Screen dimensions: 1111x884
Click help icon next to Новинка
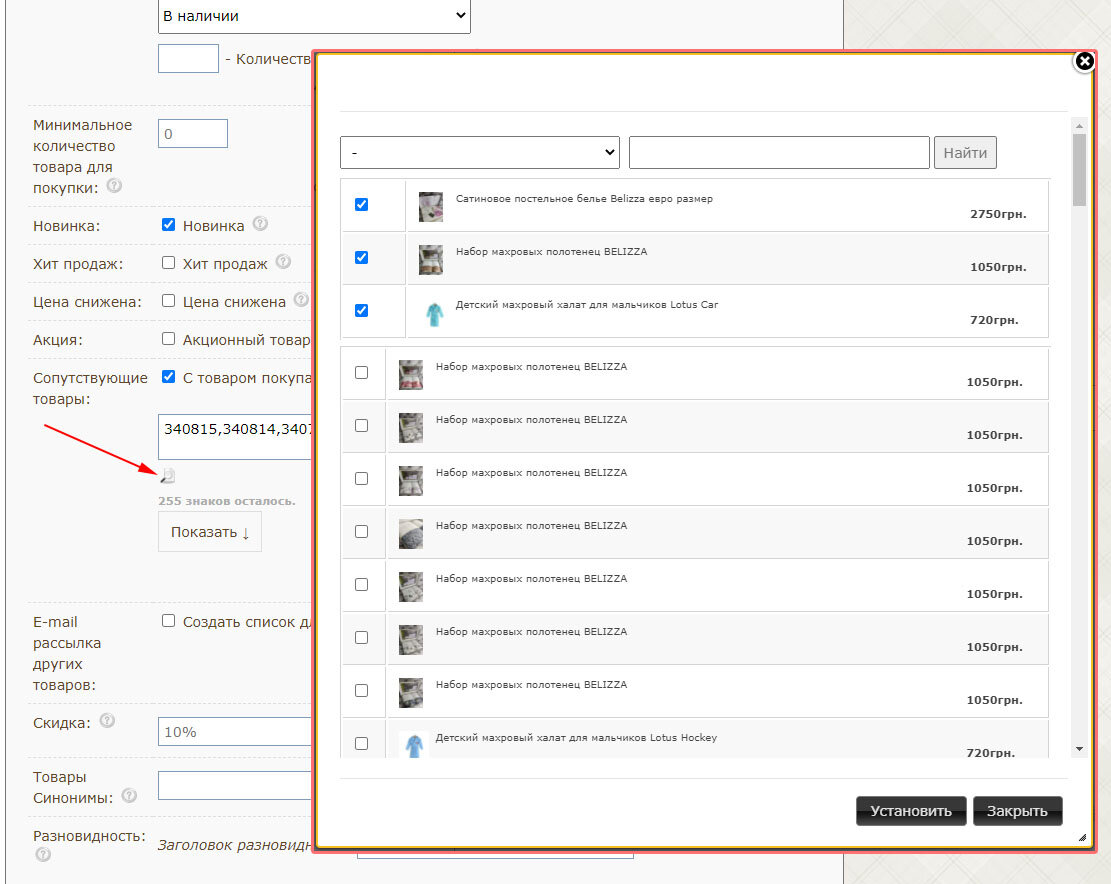261,225
